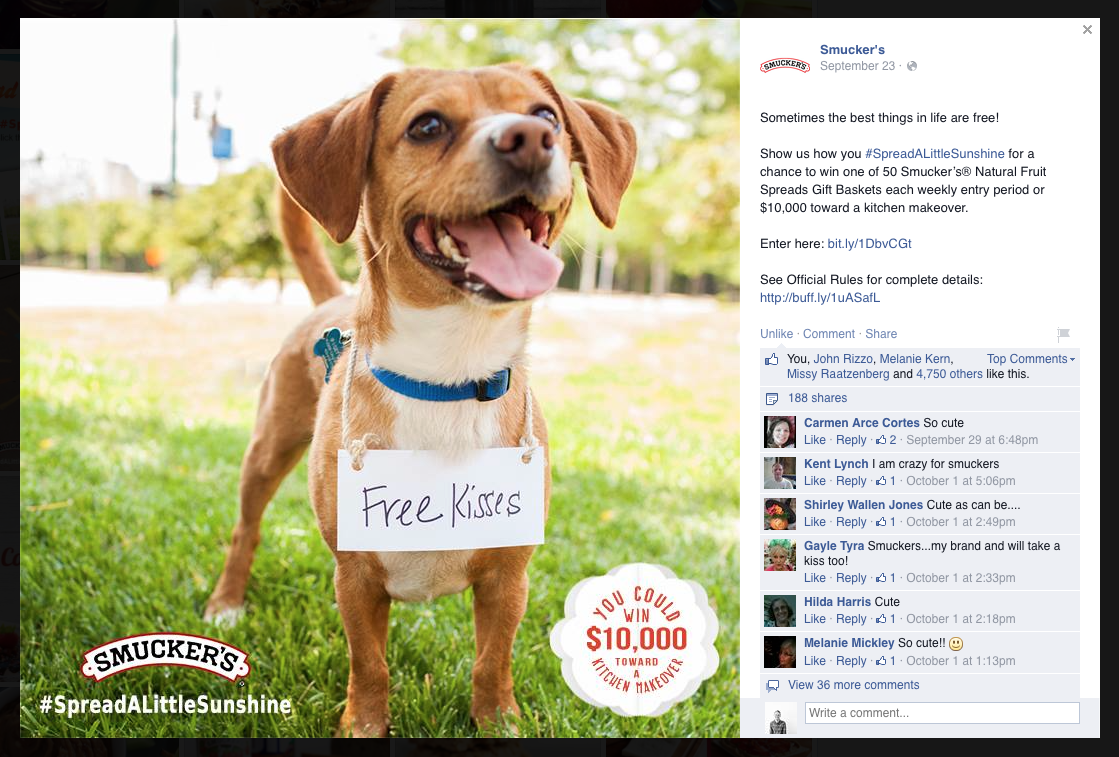Click the shares note icon
This screenshot has width=1119, height=757.
771,399
